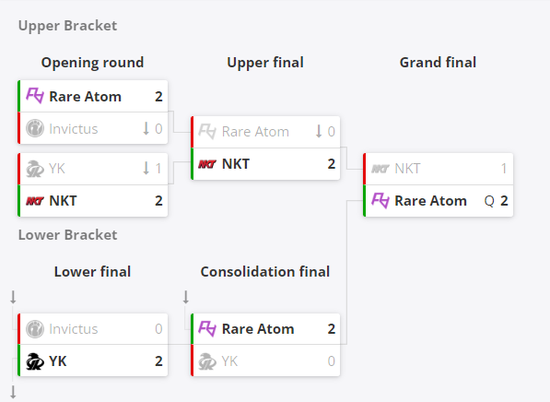
Task: Click YK logo in opening round match
Action: coord(35,168)
